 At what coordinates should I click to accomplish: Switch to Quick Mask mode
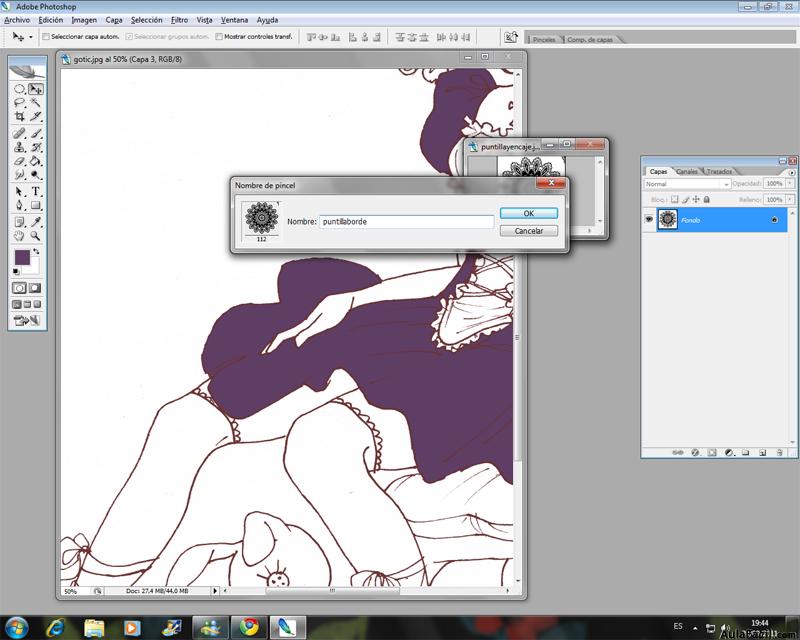(35, 288)
